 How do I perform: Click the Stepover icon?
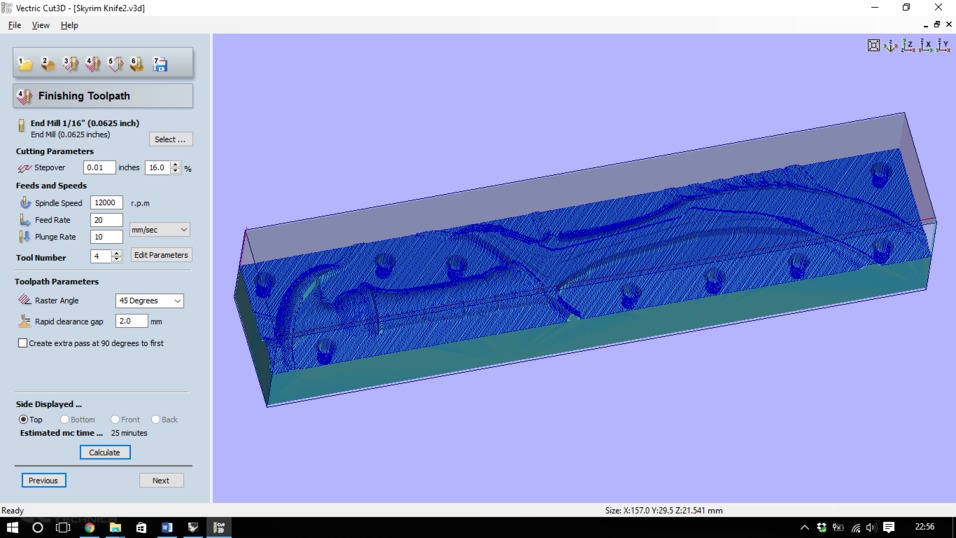click(x=24, y=168)
